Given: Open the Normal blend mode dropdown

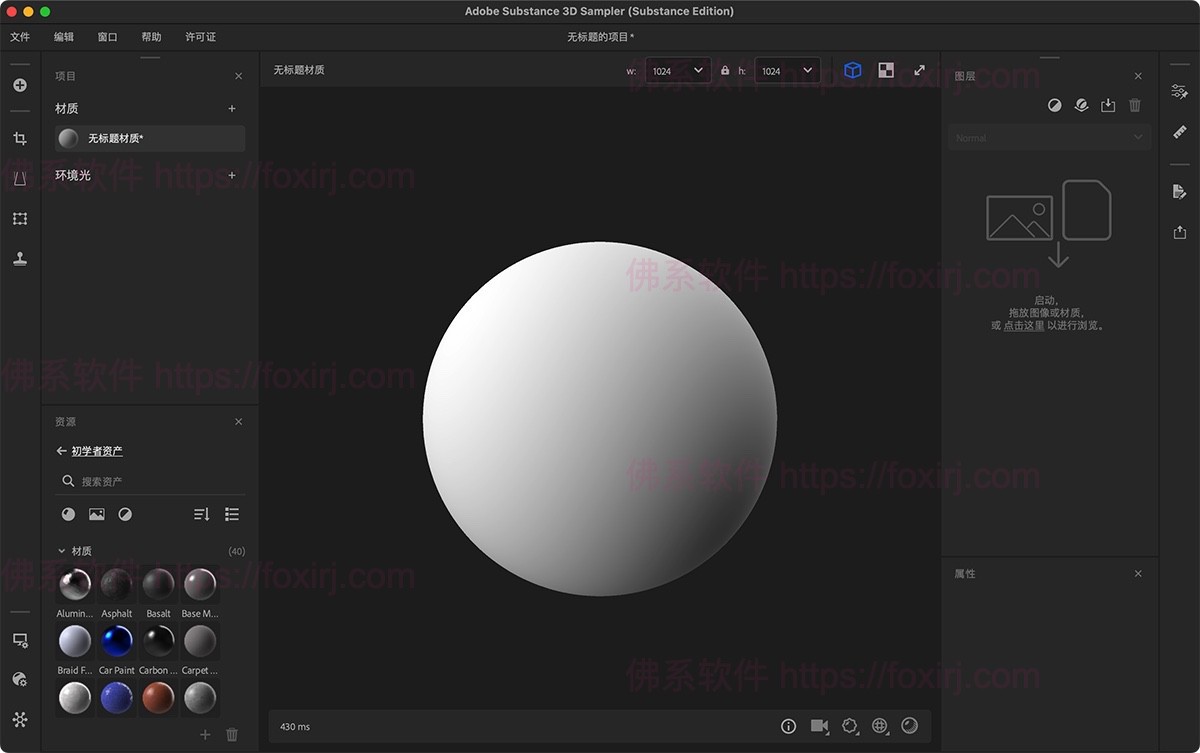Looking at the screenshot, I should 1048,137.
